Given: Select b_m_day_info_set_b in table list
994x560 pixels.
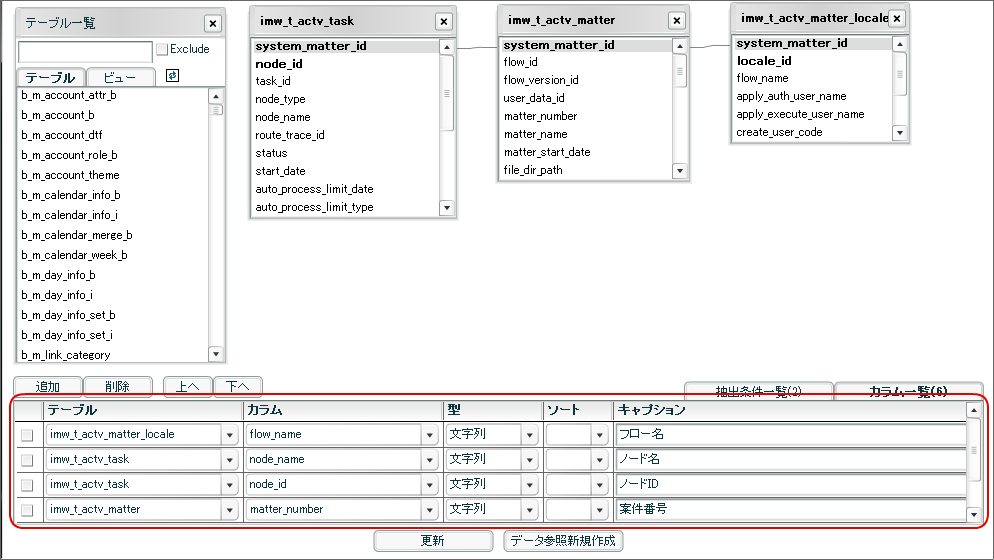Looking at the screenshot, I should pos(68,315).
